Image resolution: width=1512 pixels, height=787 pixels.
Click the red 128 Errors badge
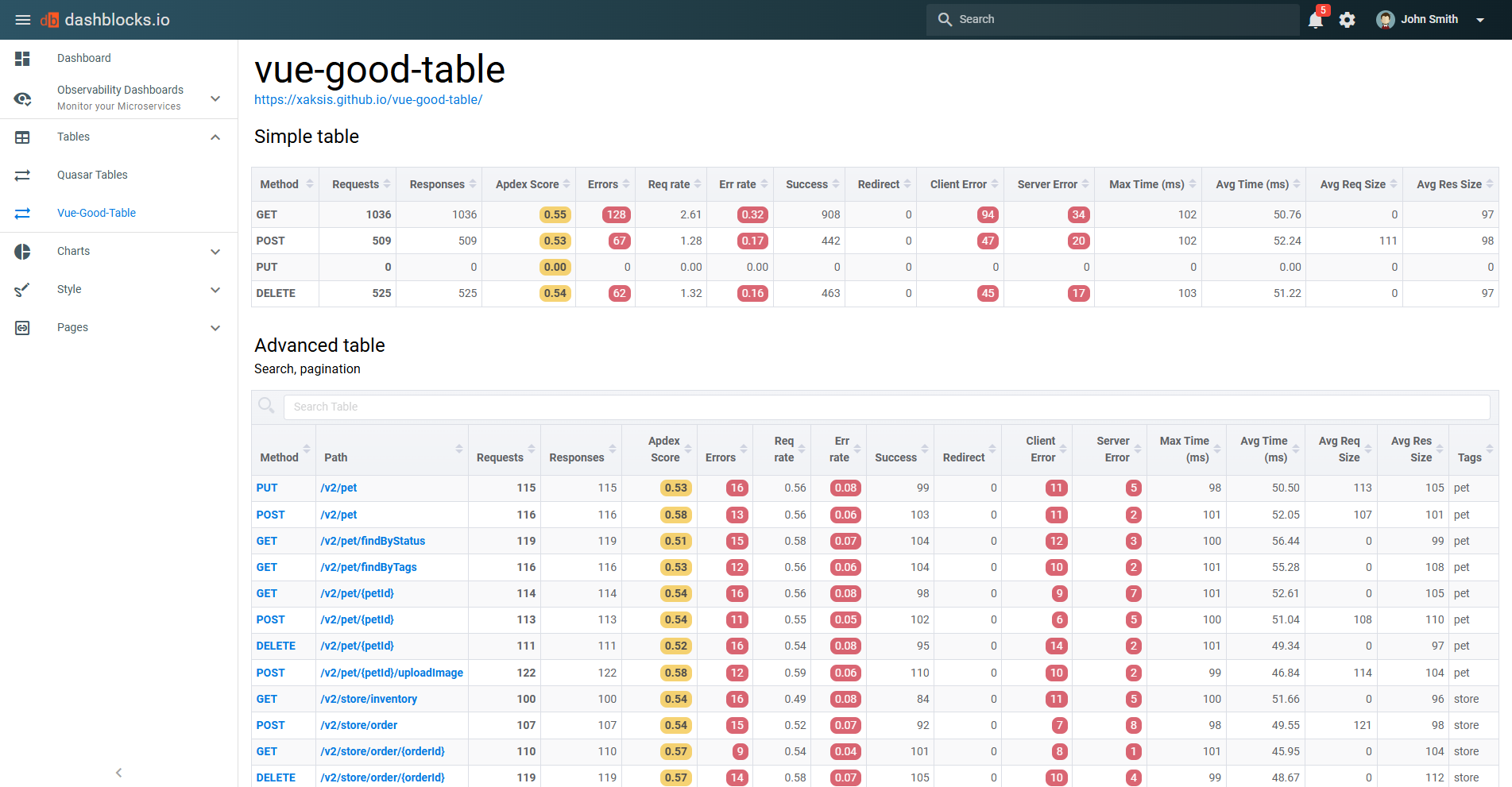(617, 214)
